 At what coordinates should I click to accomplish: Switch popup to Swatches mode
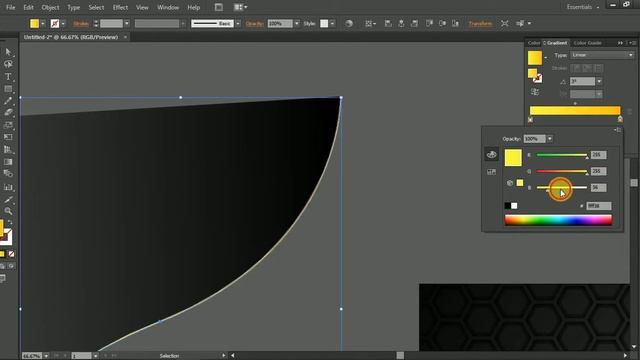pos(491,172)
